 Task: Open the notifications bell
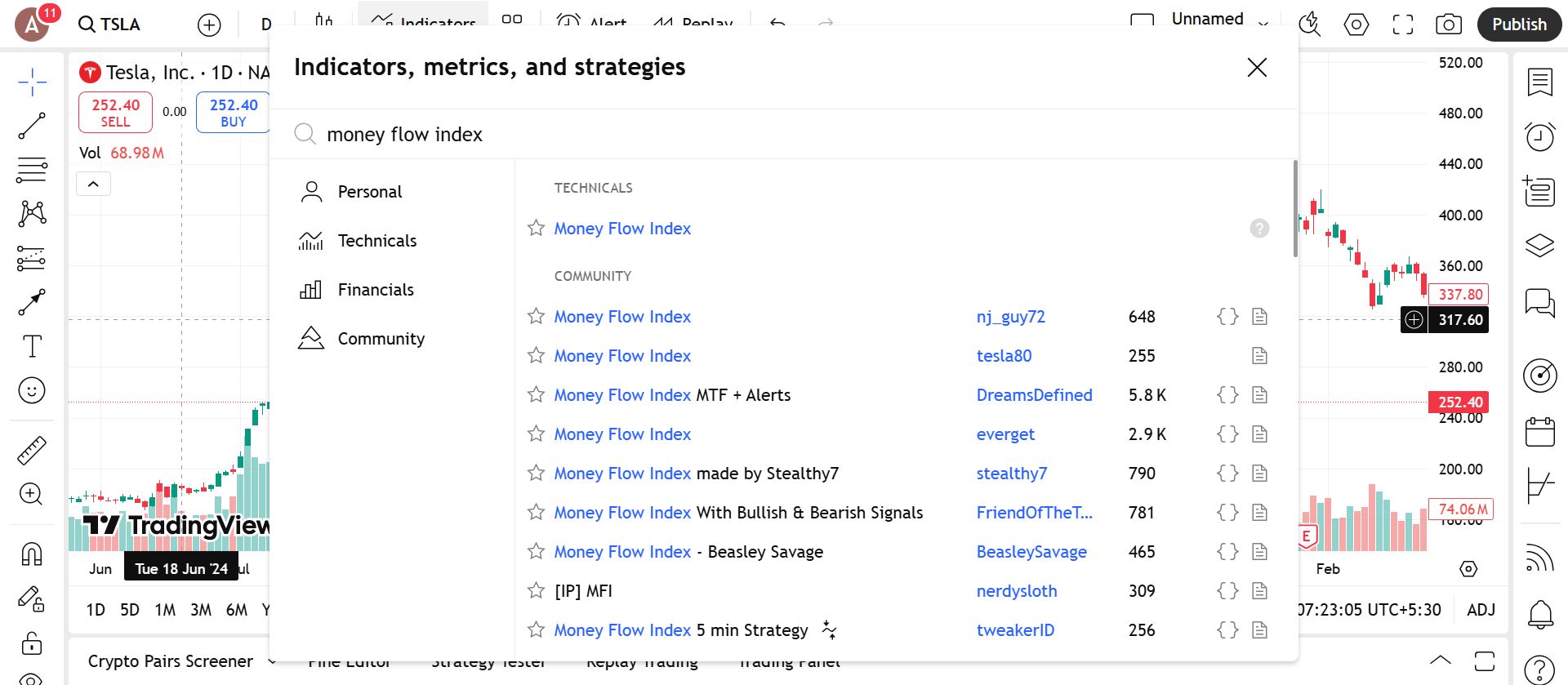click(1540, 614)
